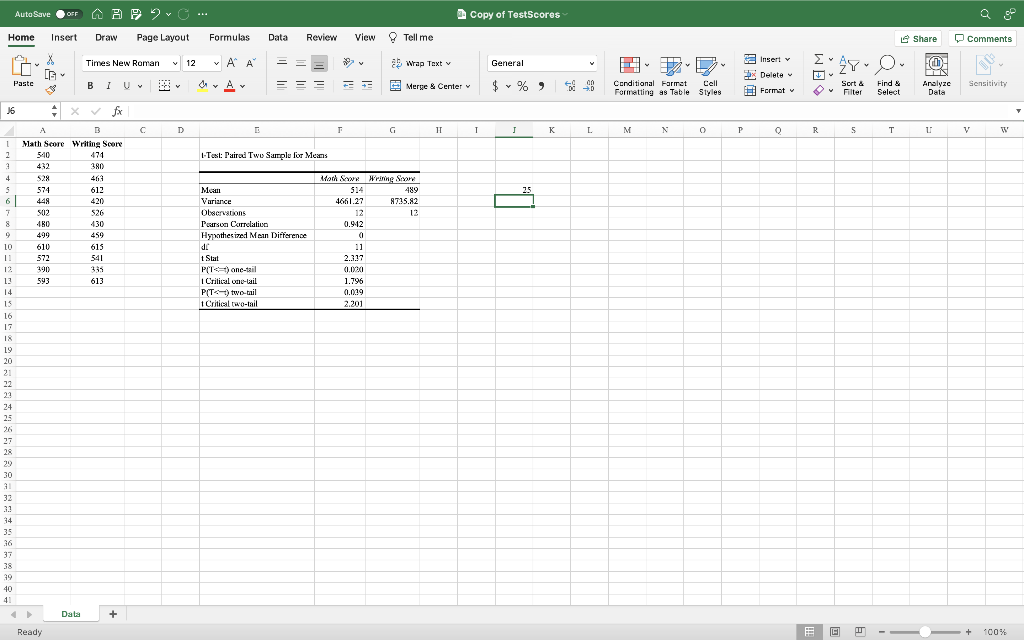Switch to the Formulas tab
Screen dimensions: 1024x640
(x=229, y=38)
